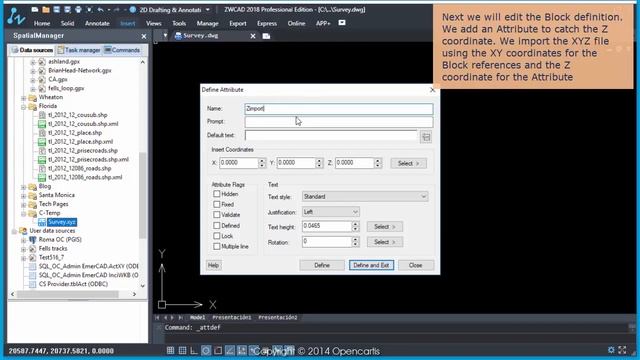Click the SpatialManager horizontal scrollbar

67,294
